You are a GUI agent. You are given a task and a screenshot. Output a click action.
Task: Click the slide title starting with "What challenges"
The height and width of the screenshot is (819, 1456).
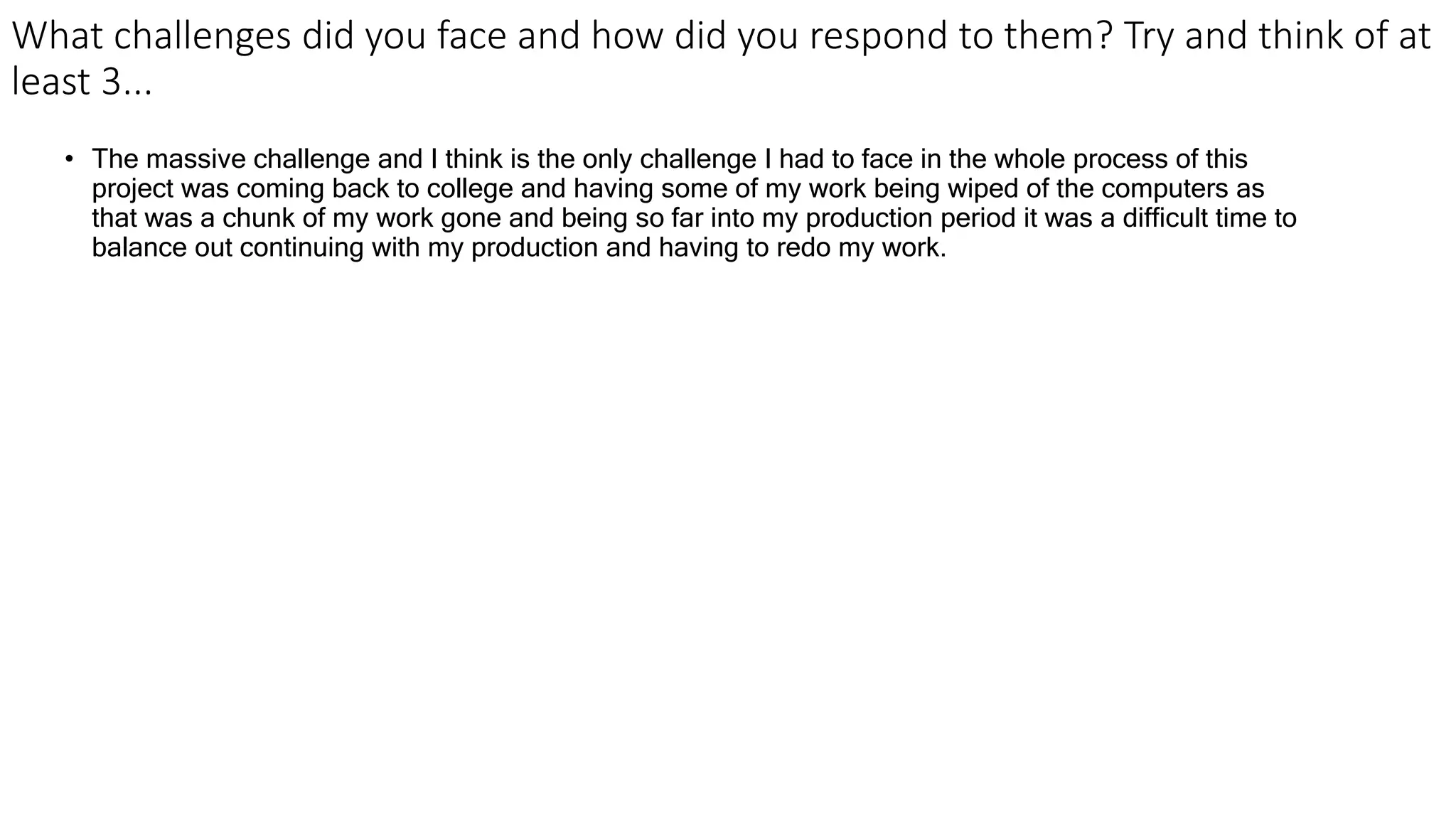point(721,58)
